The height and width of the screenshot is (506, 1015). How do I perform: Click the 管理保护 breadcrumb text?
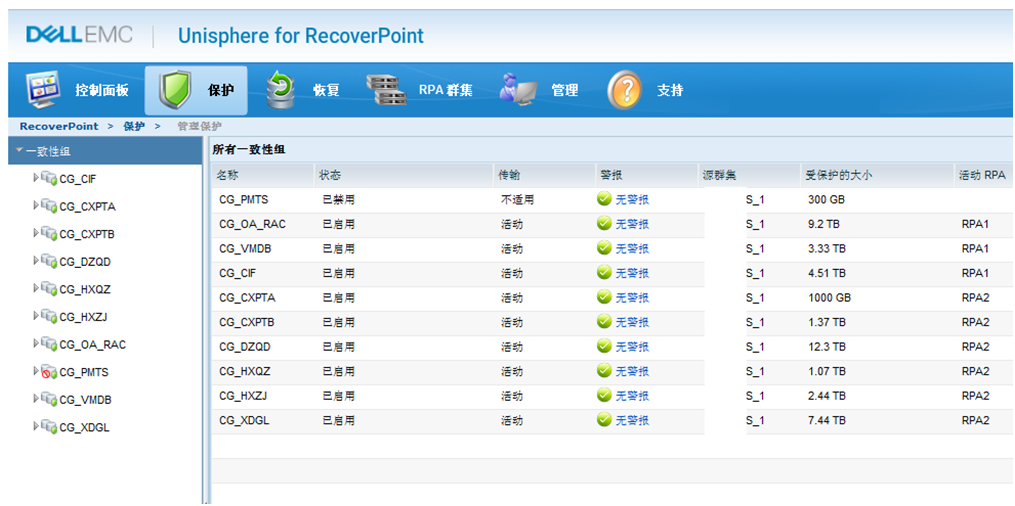point(199,126)
